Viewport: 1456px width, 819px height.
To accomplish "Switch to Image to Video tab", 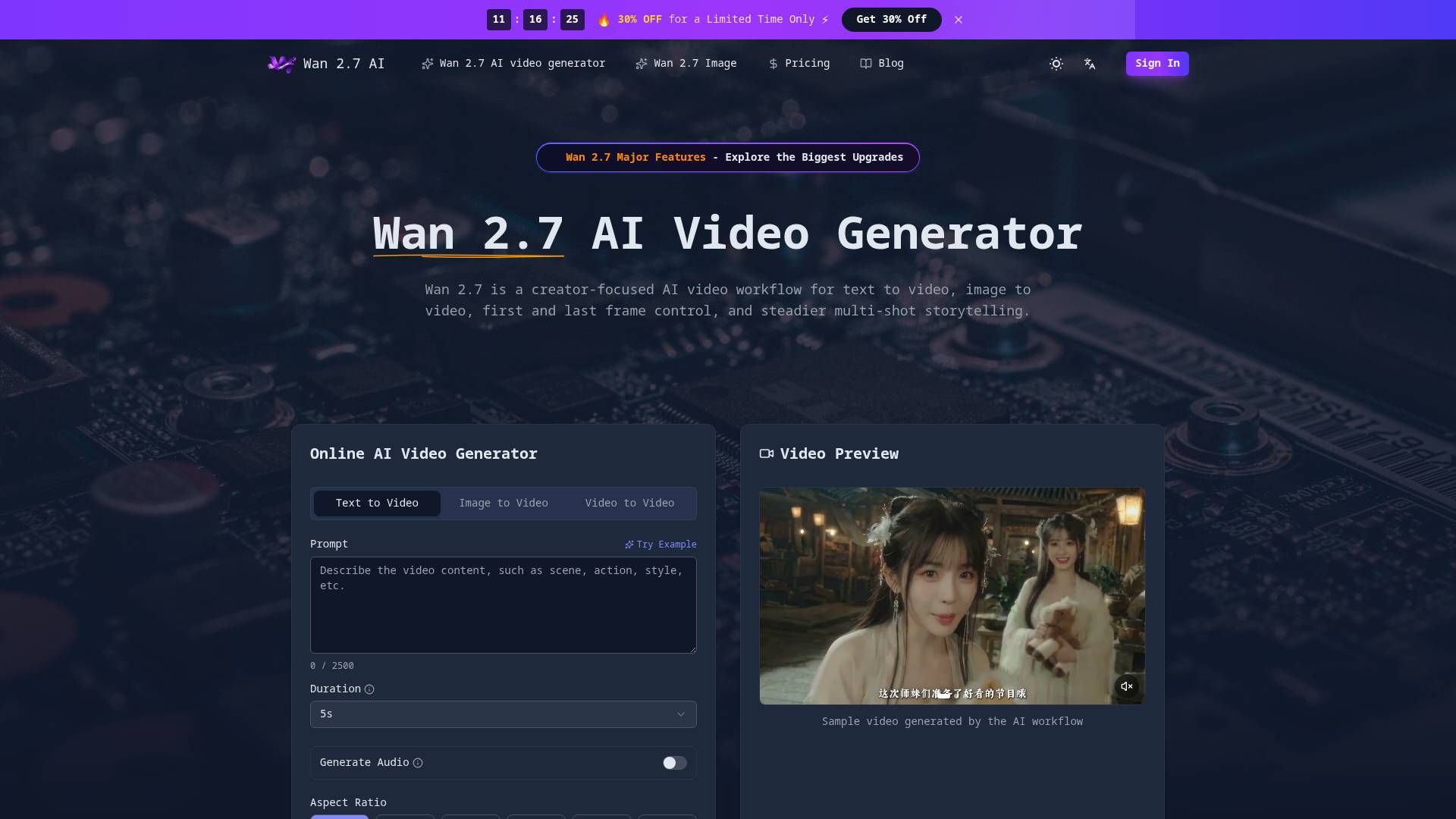I will (x=504, y=504).
